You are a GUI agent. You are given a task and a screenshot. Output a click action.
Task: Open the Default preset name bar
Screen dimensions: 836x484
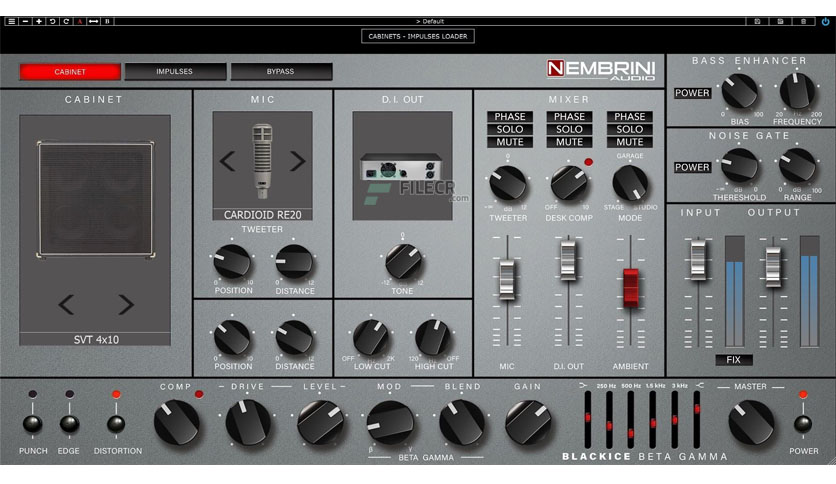(430, 21)
